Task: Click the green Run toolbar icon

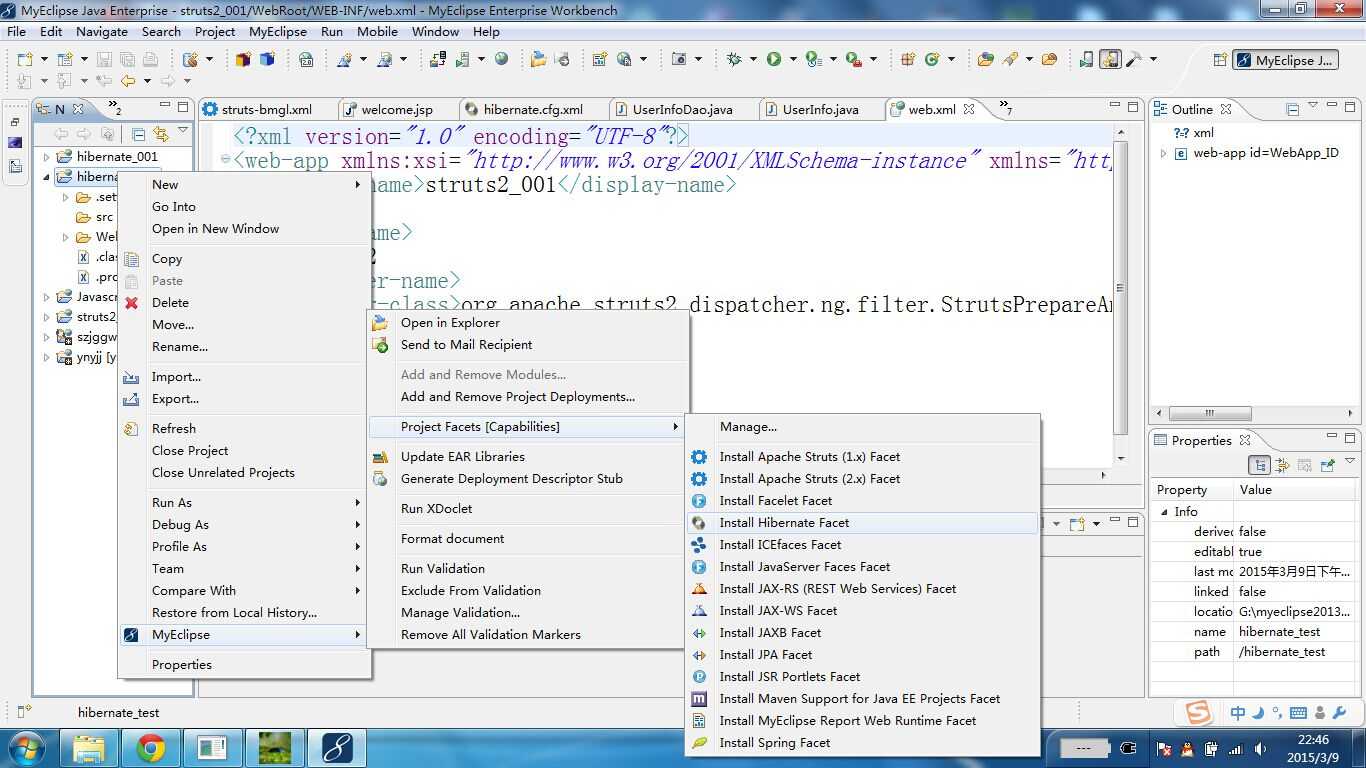Action: (774, 60)
